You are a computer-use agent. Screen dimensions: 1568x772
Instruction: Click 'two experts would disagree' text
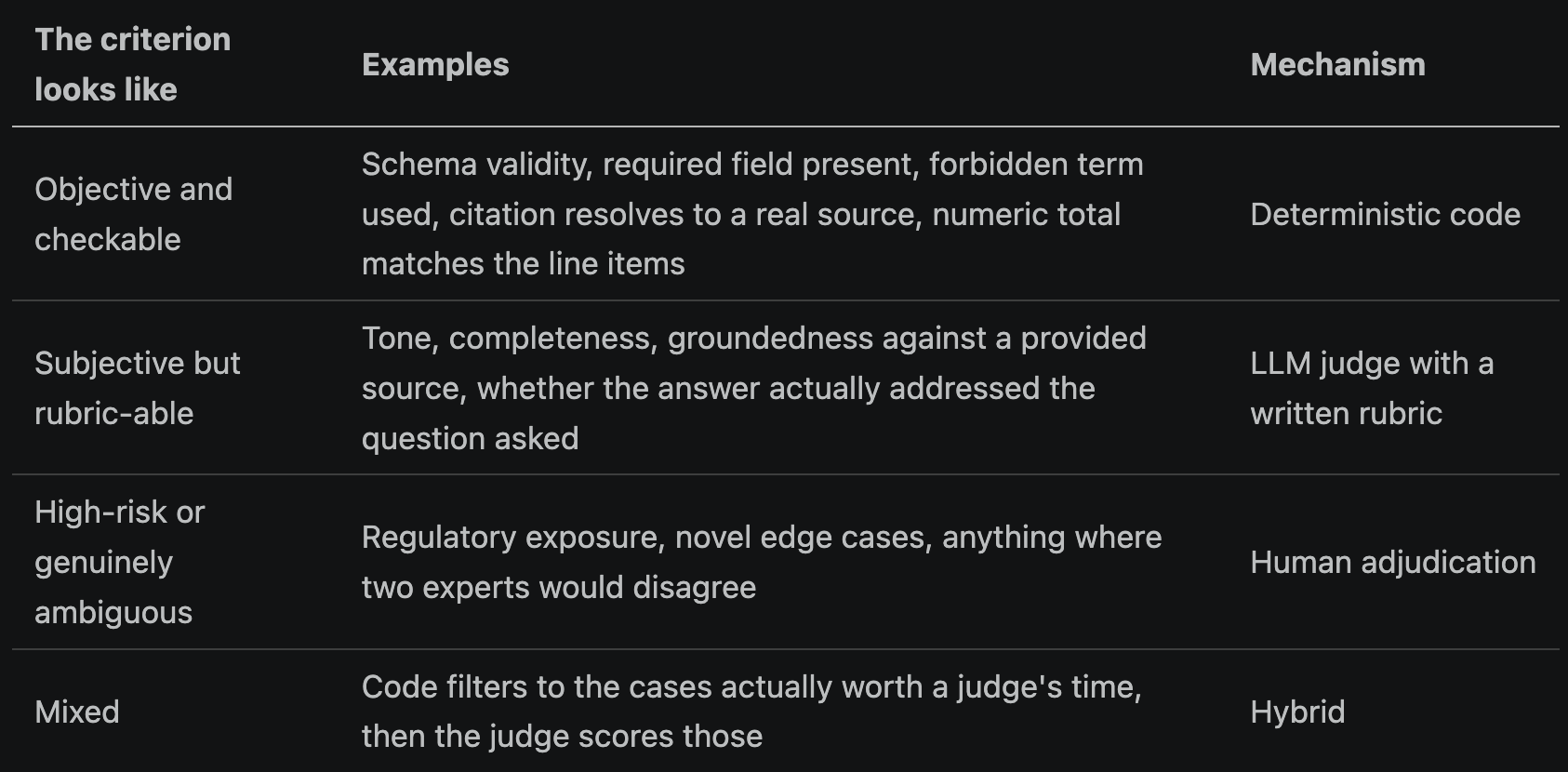[x=559, y=587]
